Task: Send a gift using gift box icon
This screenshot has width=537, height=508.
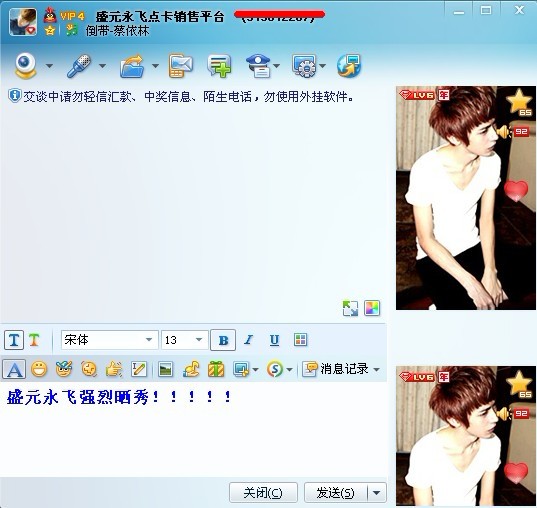Action: coord(216,369)
